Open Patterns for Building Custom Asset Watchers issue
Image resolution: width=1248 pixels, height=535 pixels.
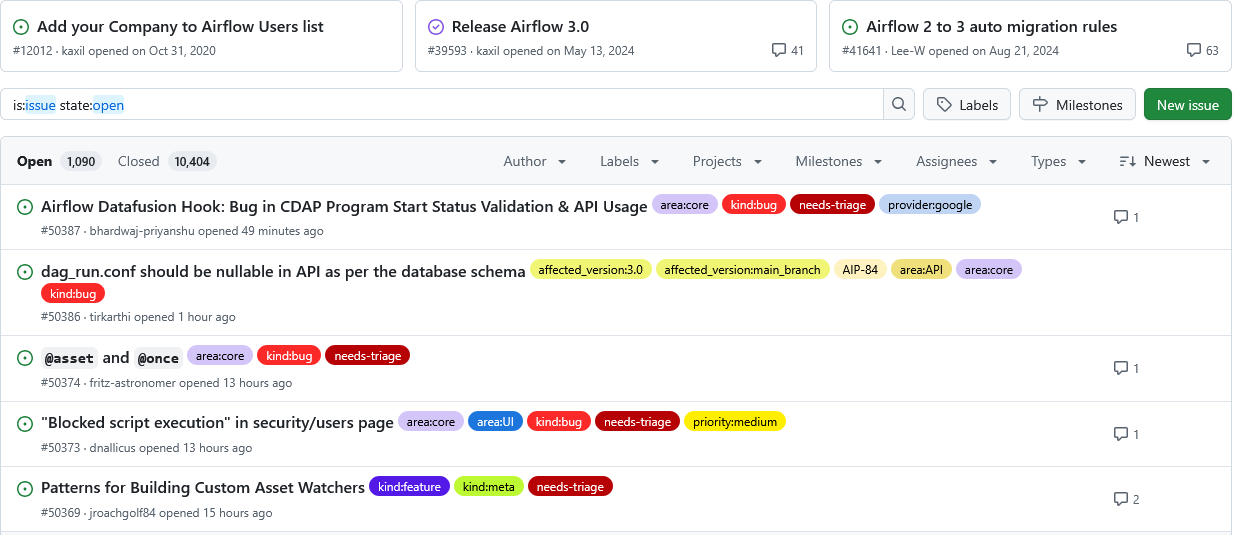(203, 488)
